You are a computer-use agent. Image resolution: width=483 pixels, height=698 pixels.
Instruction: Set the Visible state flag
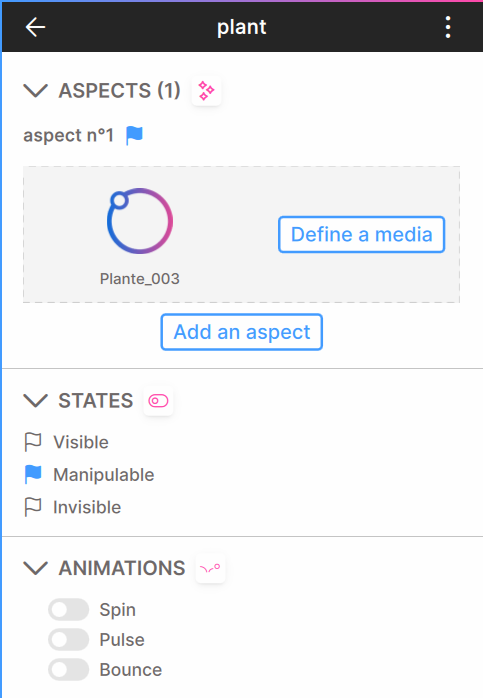33,442
